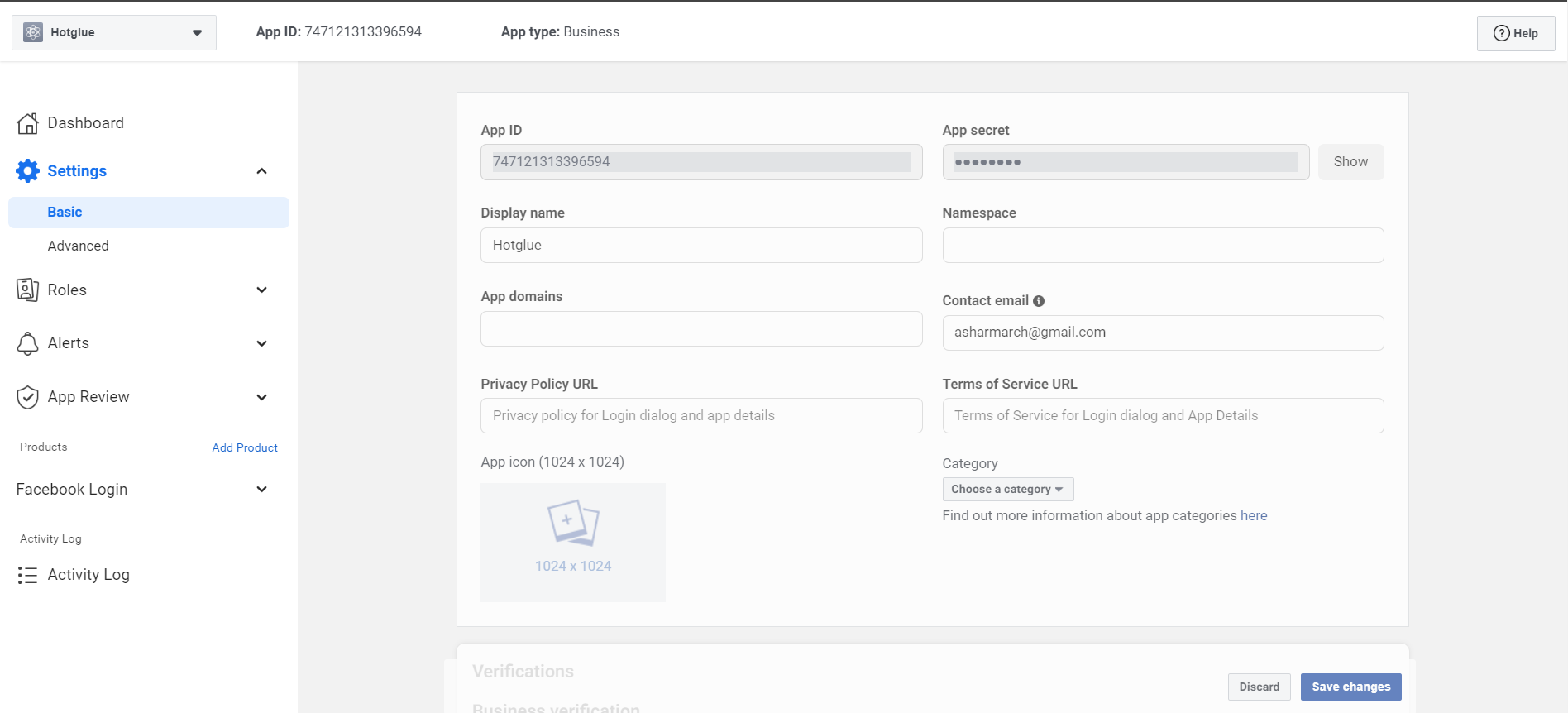Click the App secret field
The height and width of the screenshot is (713, 1568).
tap(1126, 162)
